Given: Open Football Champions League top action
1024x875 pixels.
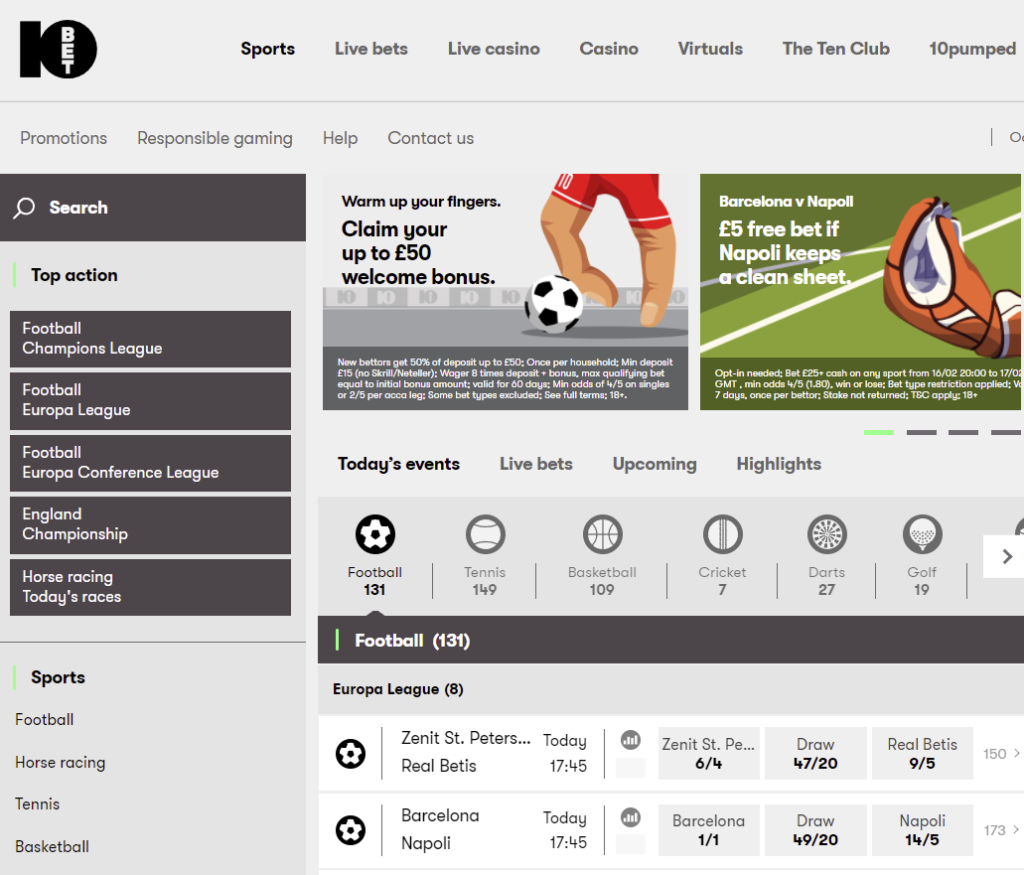Looking at the screenshot, I should click(150, 339).
